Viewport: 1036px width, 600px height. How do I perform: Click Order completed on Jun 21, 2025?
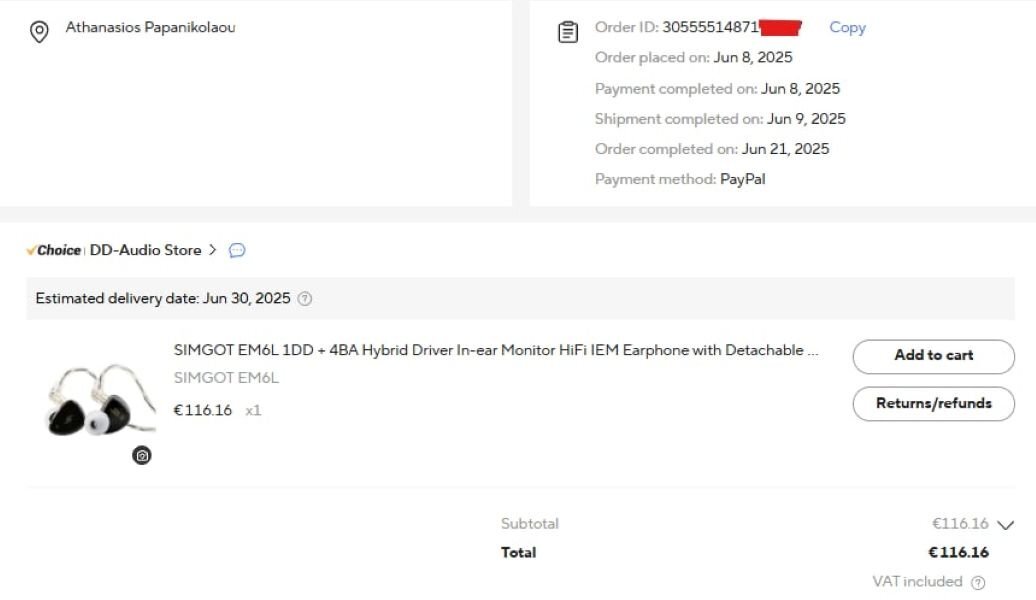(712, 149)
